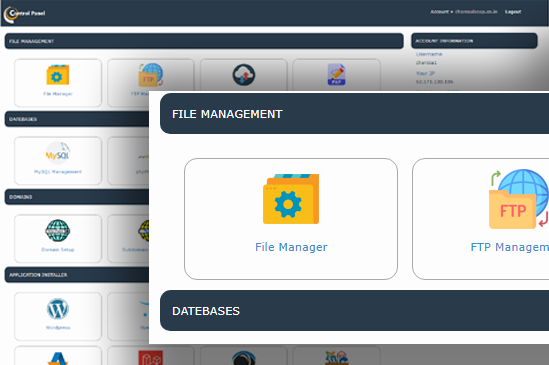Open the Domain Setup link
Screen dimensions: 549x365
point(58,250)
